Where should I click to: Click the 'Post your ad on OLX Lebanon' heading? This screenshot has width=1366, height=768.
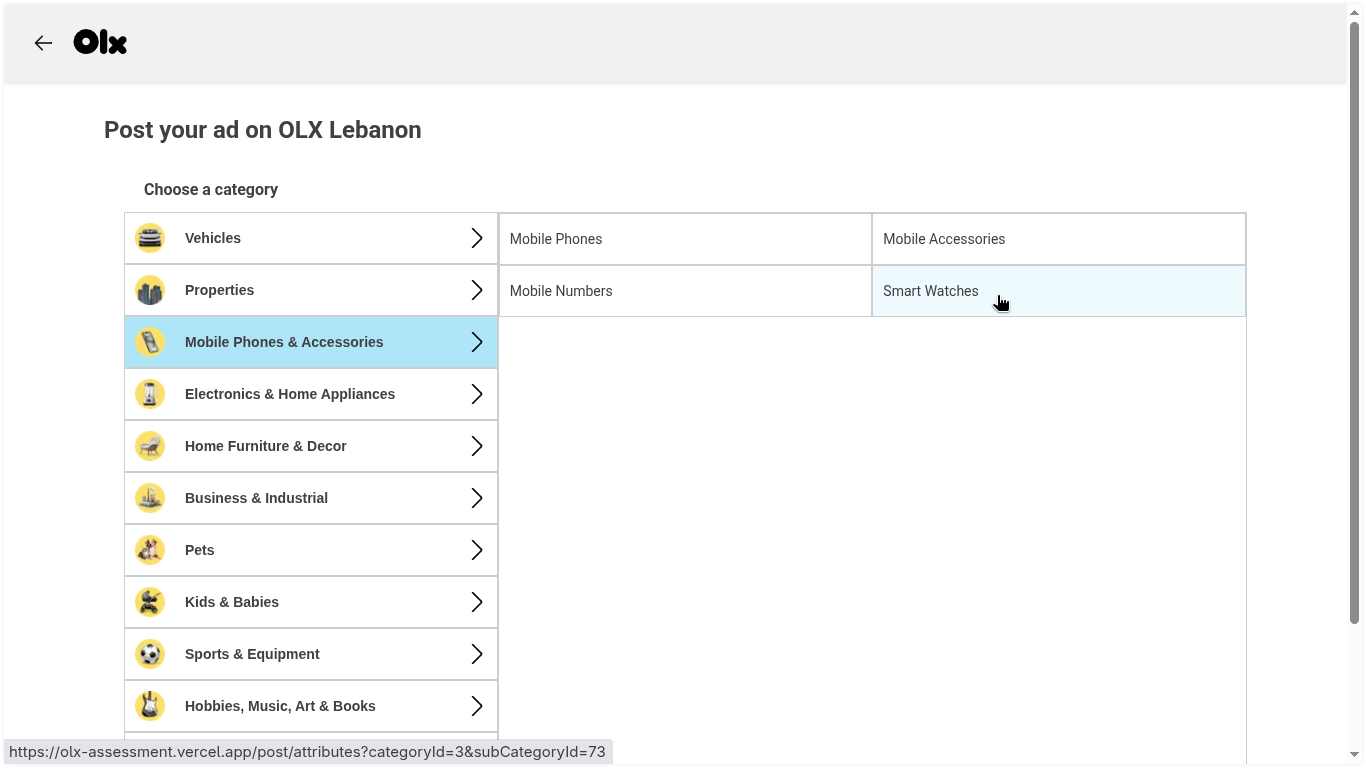pos(263,130)
